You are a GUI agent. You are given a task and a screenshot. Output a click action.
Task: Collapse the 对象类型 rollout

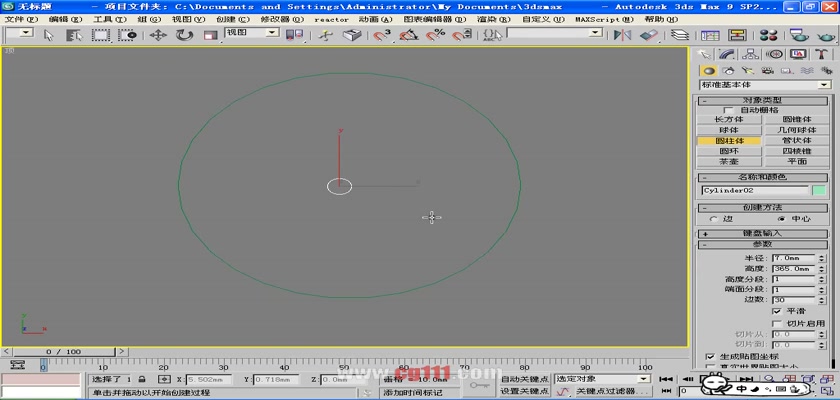(763, 100)
